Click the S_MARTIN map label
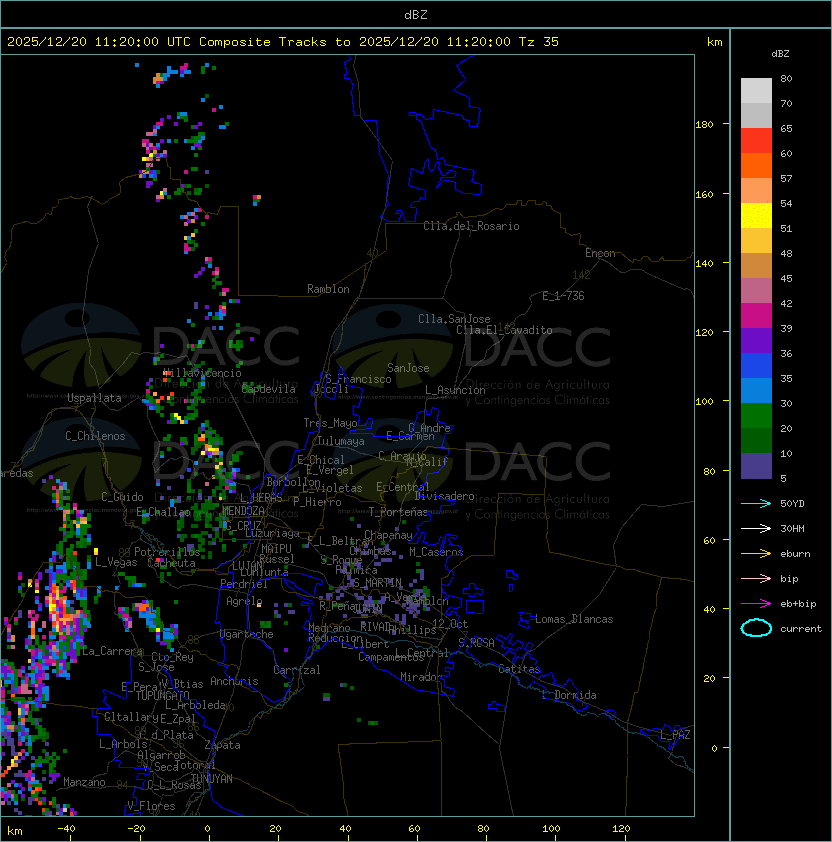This screenshot has height=842, width=832. (x=377, y=582)
